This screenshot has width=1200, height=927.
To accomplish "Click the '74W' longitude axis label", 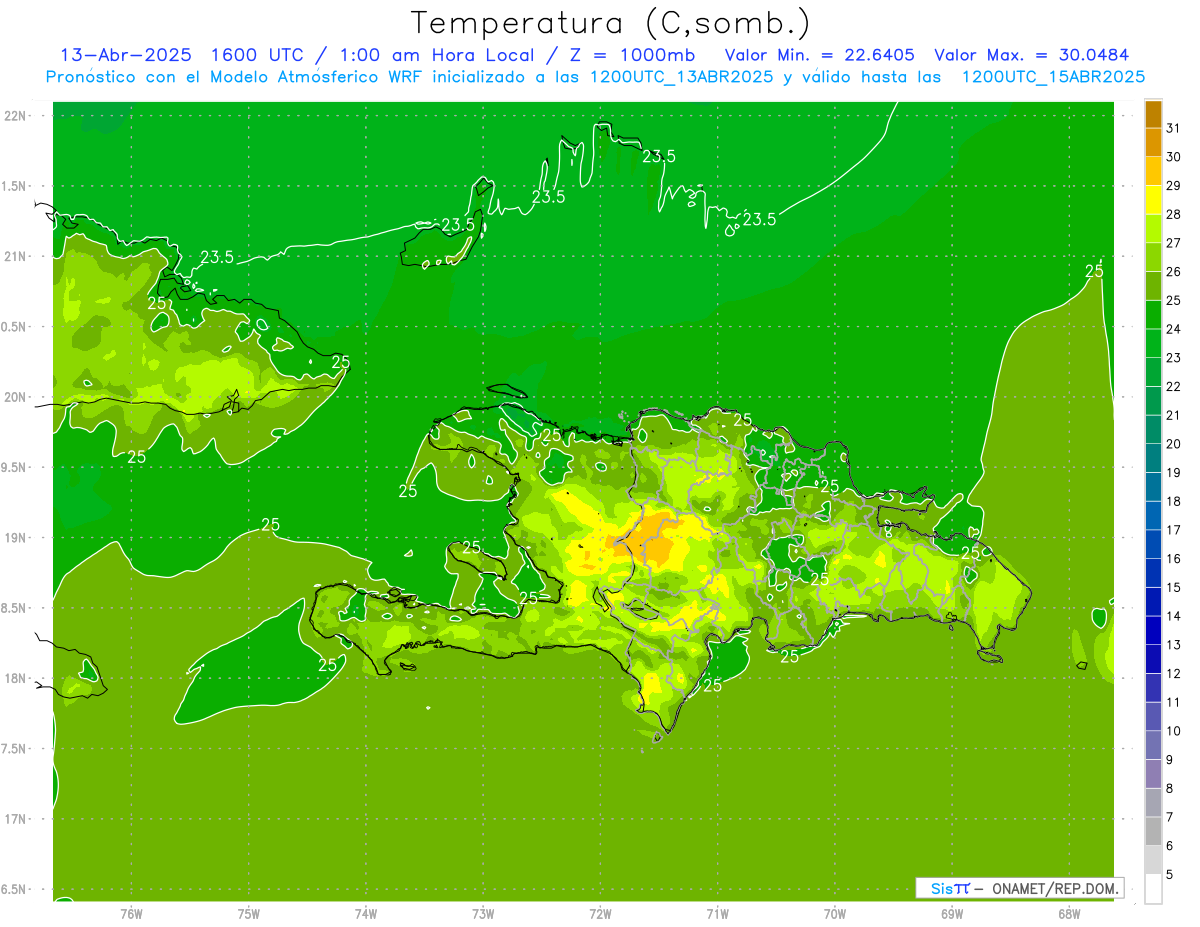I will (366, 914).
